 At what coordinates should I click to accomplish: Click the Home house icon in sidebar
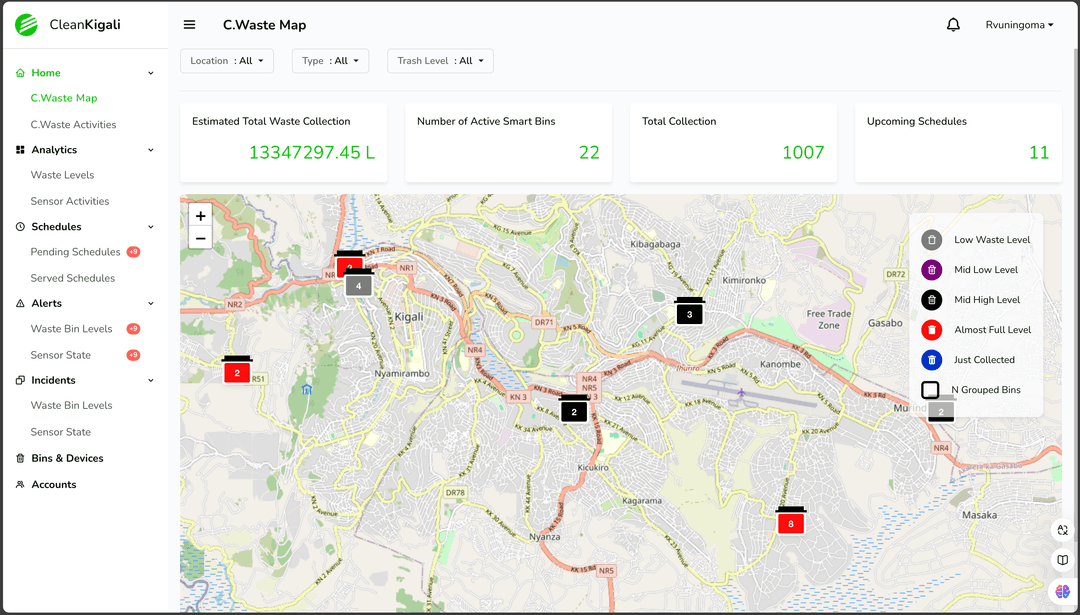pos(20,73)
